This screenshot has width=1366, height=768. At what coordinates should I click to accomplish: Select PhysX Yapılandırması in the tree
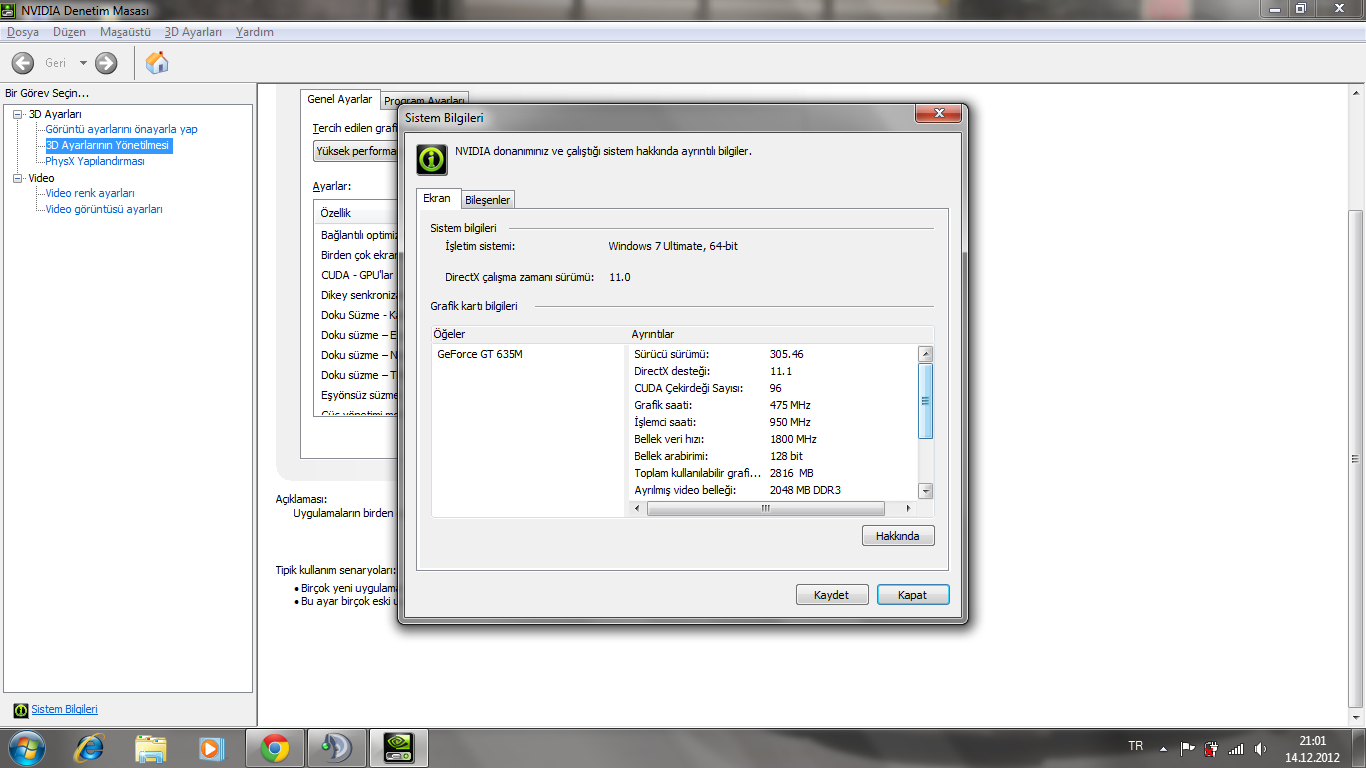95,161
